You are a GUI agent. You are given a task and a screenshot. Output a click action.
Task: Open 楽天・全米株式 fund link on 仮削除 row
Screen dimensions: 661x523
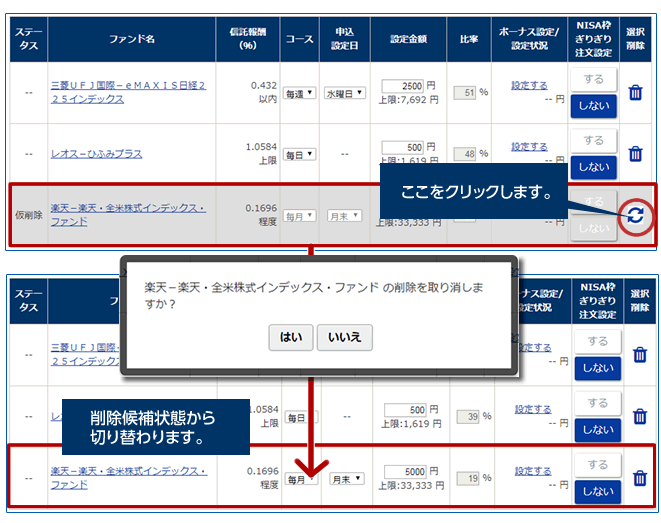click(128, 215)
